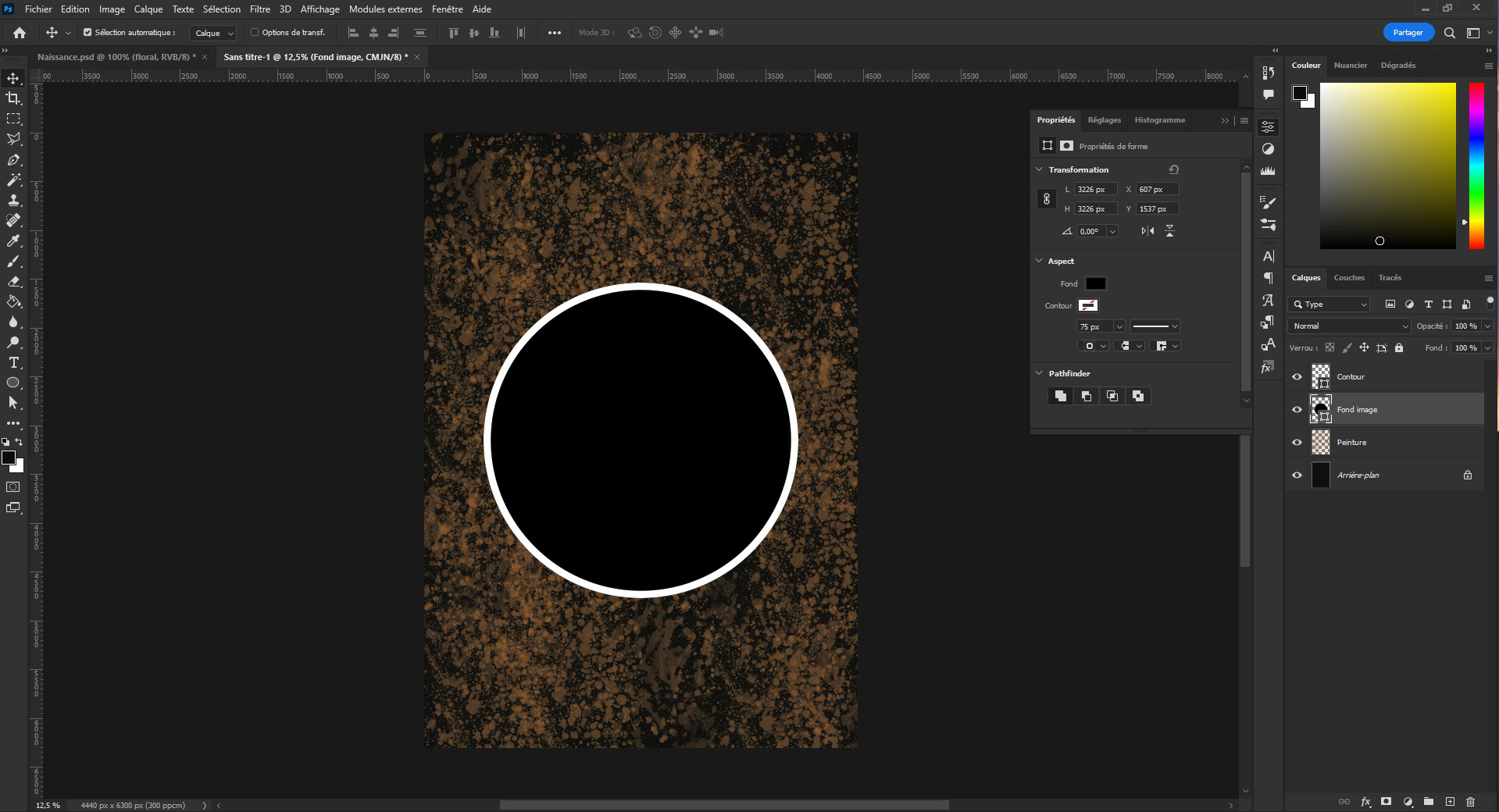Image resolution: width=1499 pixels, height=812 pixels.
Task: Select the Paint Bucket tool
Action: 13,301
